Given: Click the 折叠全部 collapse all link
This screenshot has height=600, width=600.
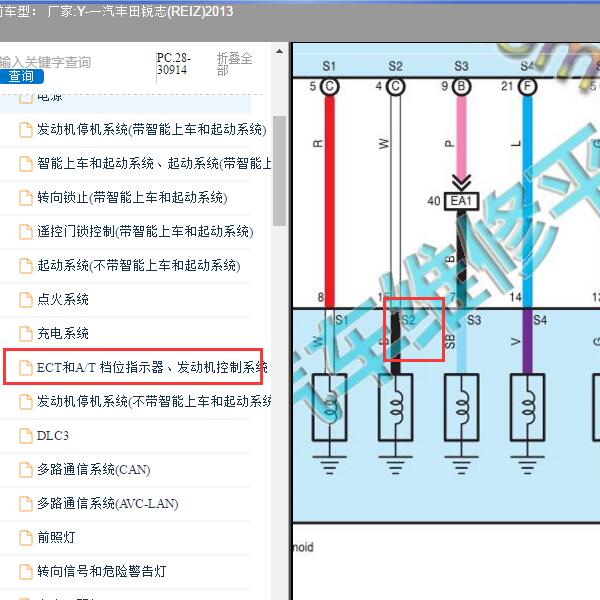Looking at the screenshot, I should 234,64.
